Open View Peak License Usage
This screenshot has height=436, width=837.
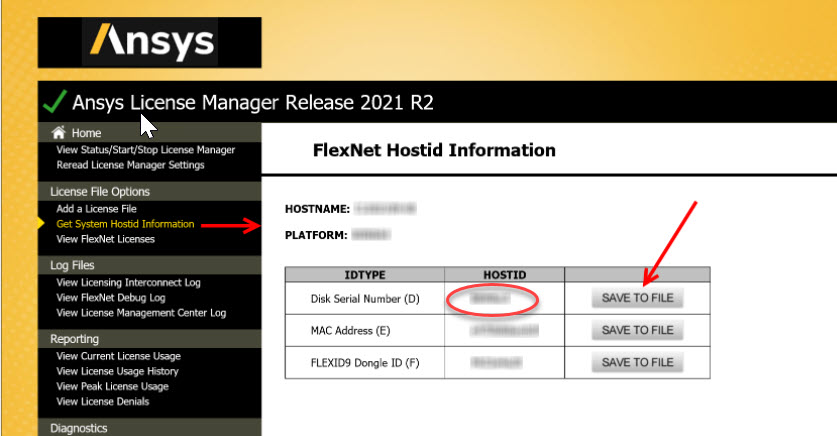[x=112, y=386]
